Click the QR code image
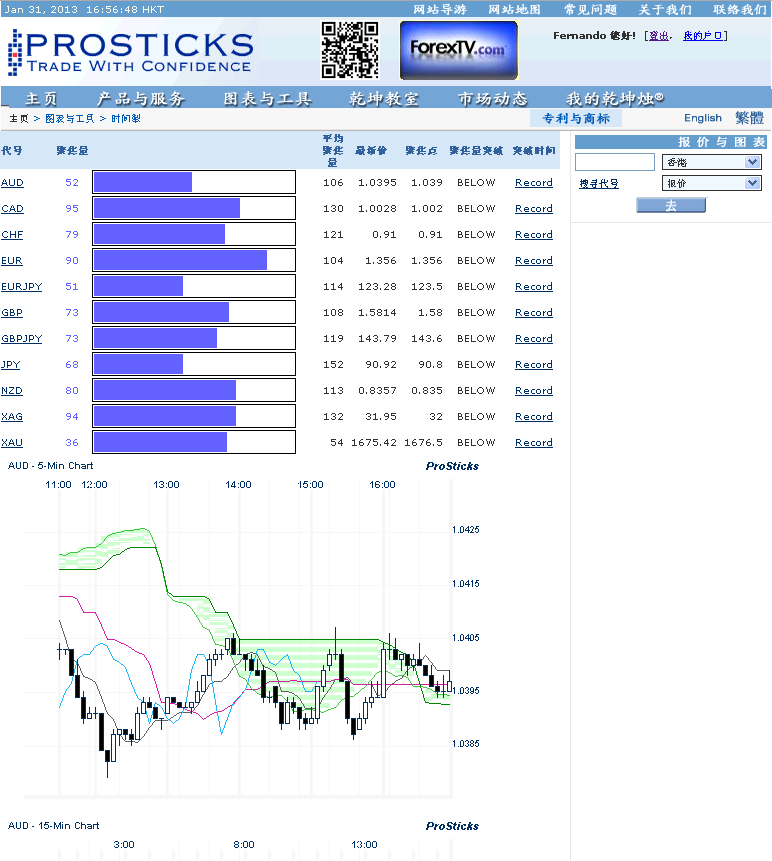Image resolution: width=772 pixels, height=861 pixels. pyautogui.click(x=350, y=50)
